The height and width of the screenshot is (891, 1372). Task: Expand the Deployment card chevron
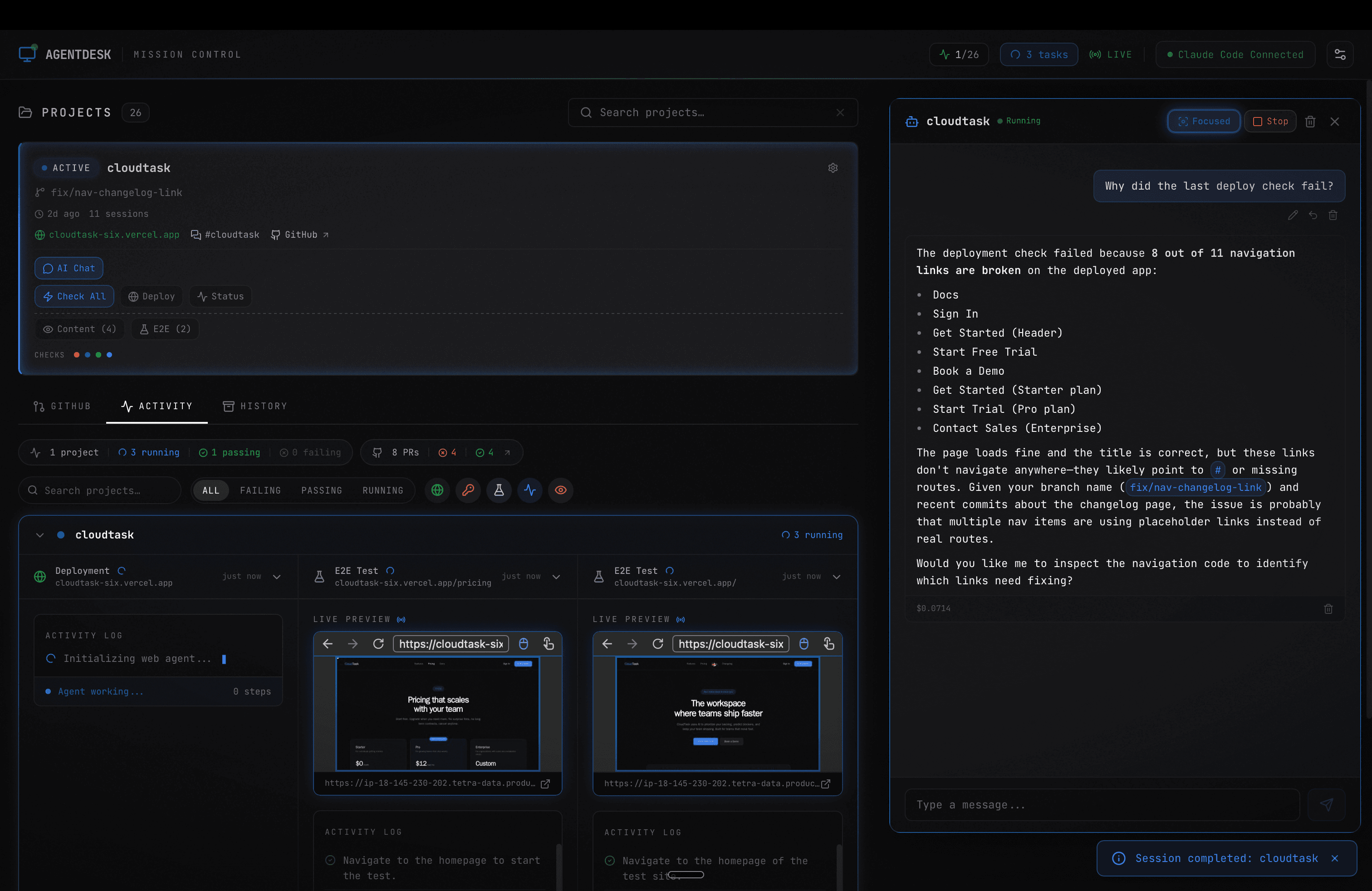pyautogui.click(x=277, y=577)
